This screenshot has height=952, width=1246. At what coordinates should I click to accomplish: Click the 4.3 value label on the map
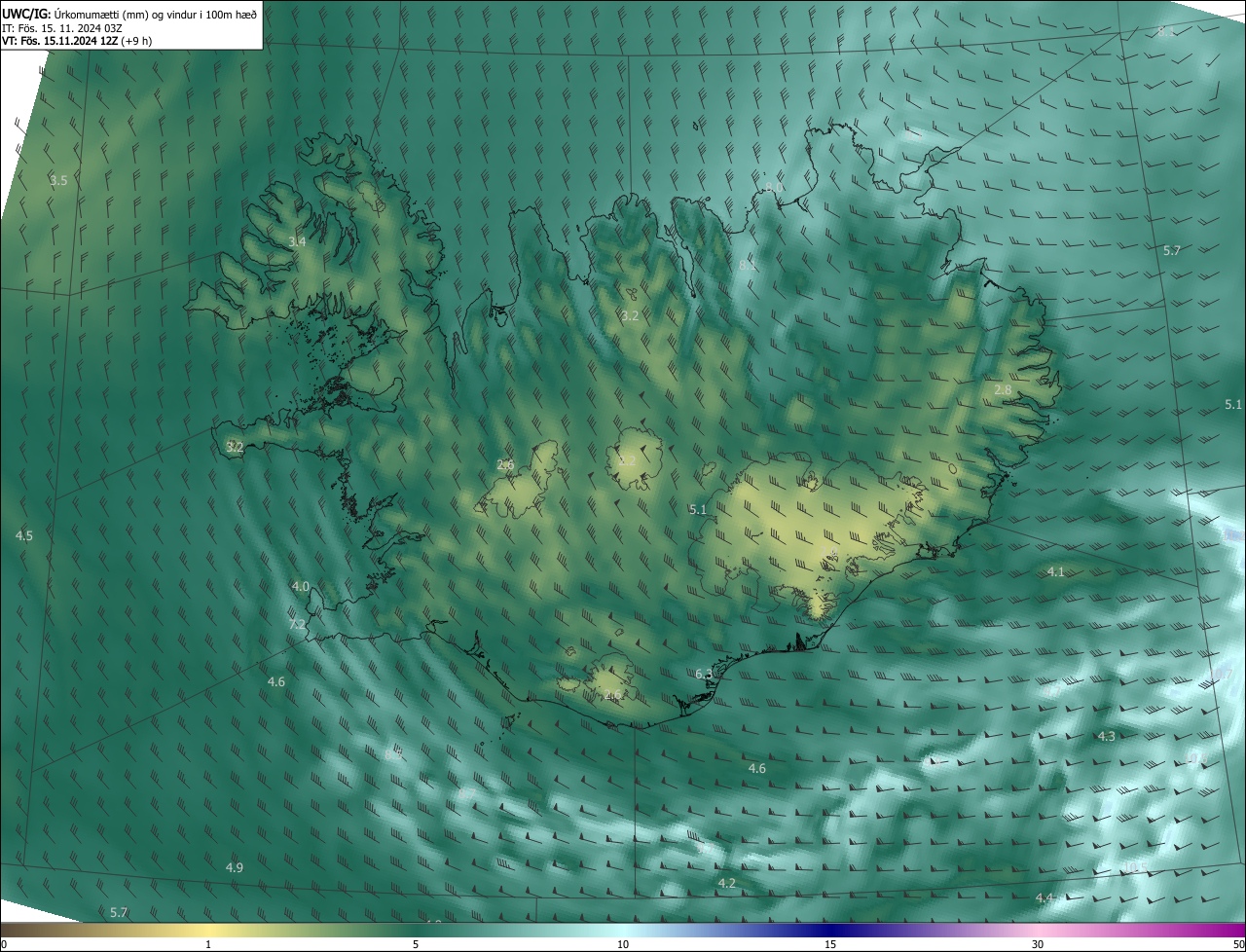[x=1106, y=736]
